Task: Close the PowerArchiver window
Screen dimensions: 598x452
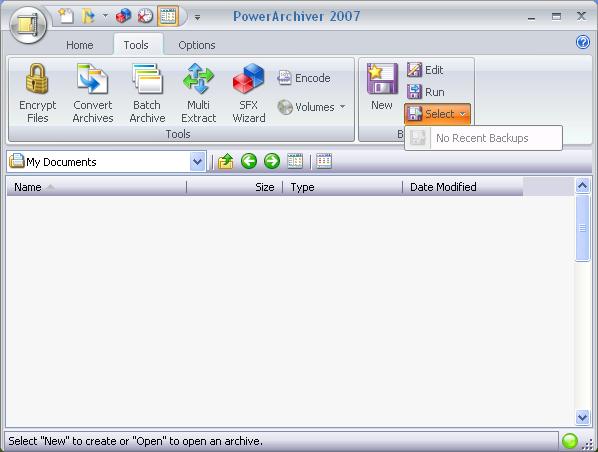Action: tap(581, 16)
